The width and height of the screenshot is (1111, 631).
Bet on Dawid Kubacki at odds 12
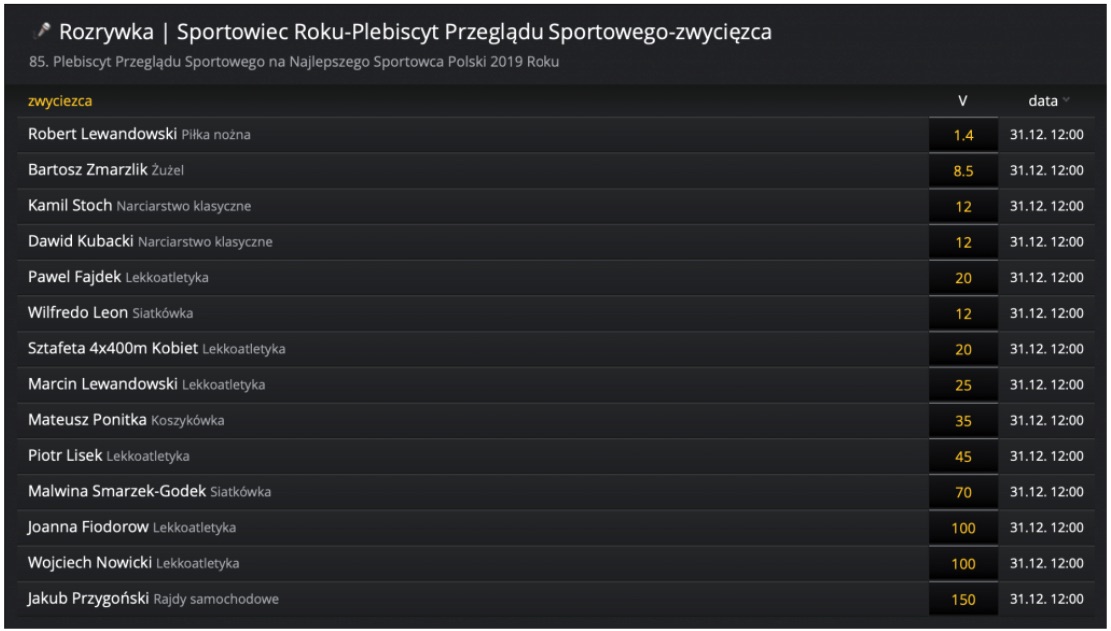pyautogui.click(x=963, y=242)
